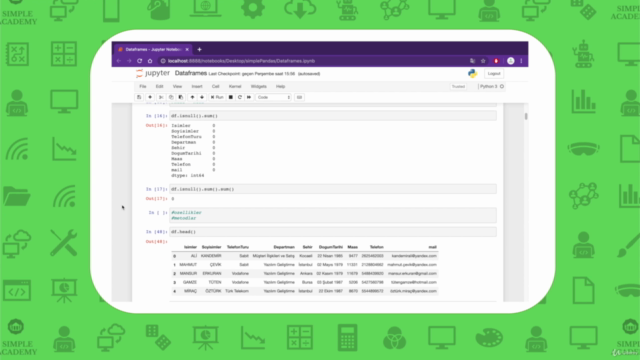Click the MAHMUT cell in row 1

coord(188,265)
